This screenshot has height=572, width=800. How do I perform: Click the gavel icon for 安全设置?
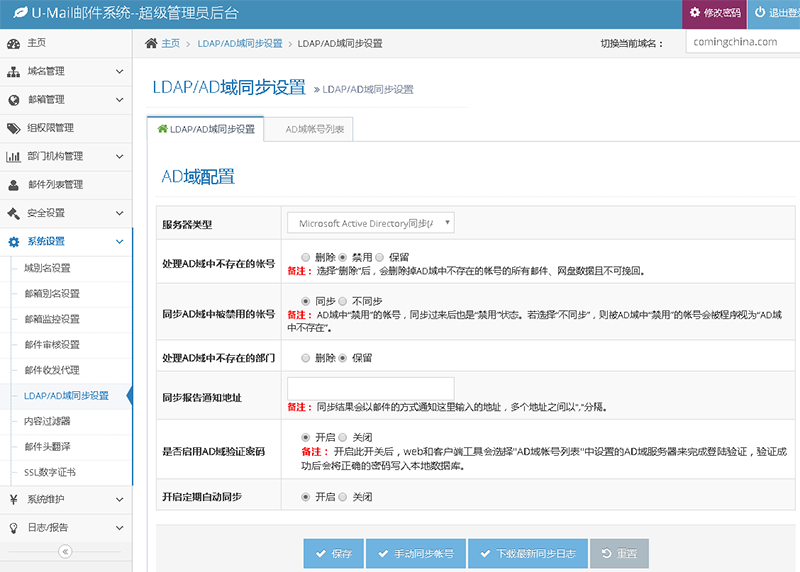point(14,213)
